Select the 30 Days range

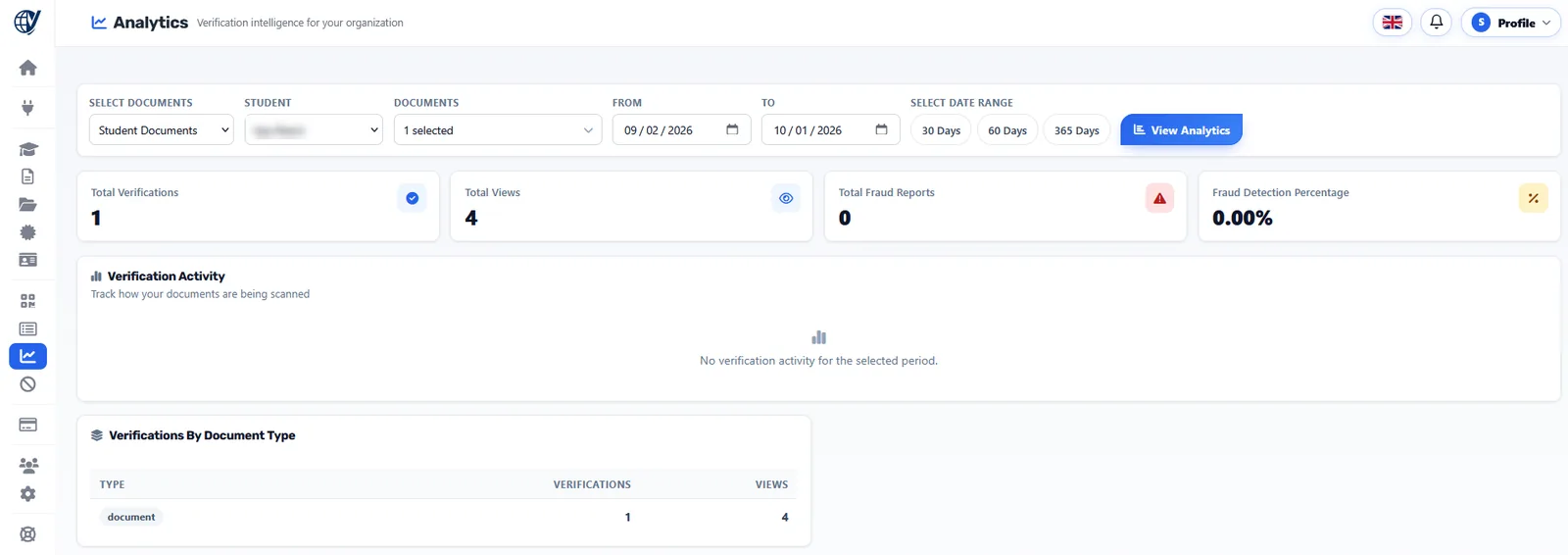point(941,130)
